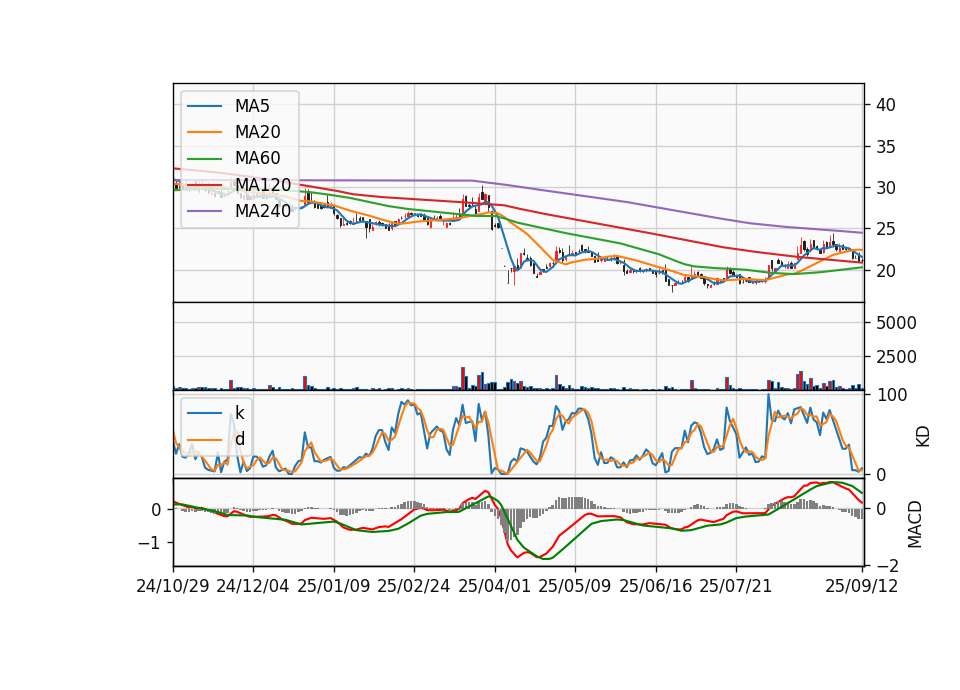Screen dimensions: 960x690
Task: Click the KD vertical axis title
Action: click(x=923, y=437)
